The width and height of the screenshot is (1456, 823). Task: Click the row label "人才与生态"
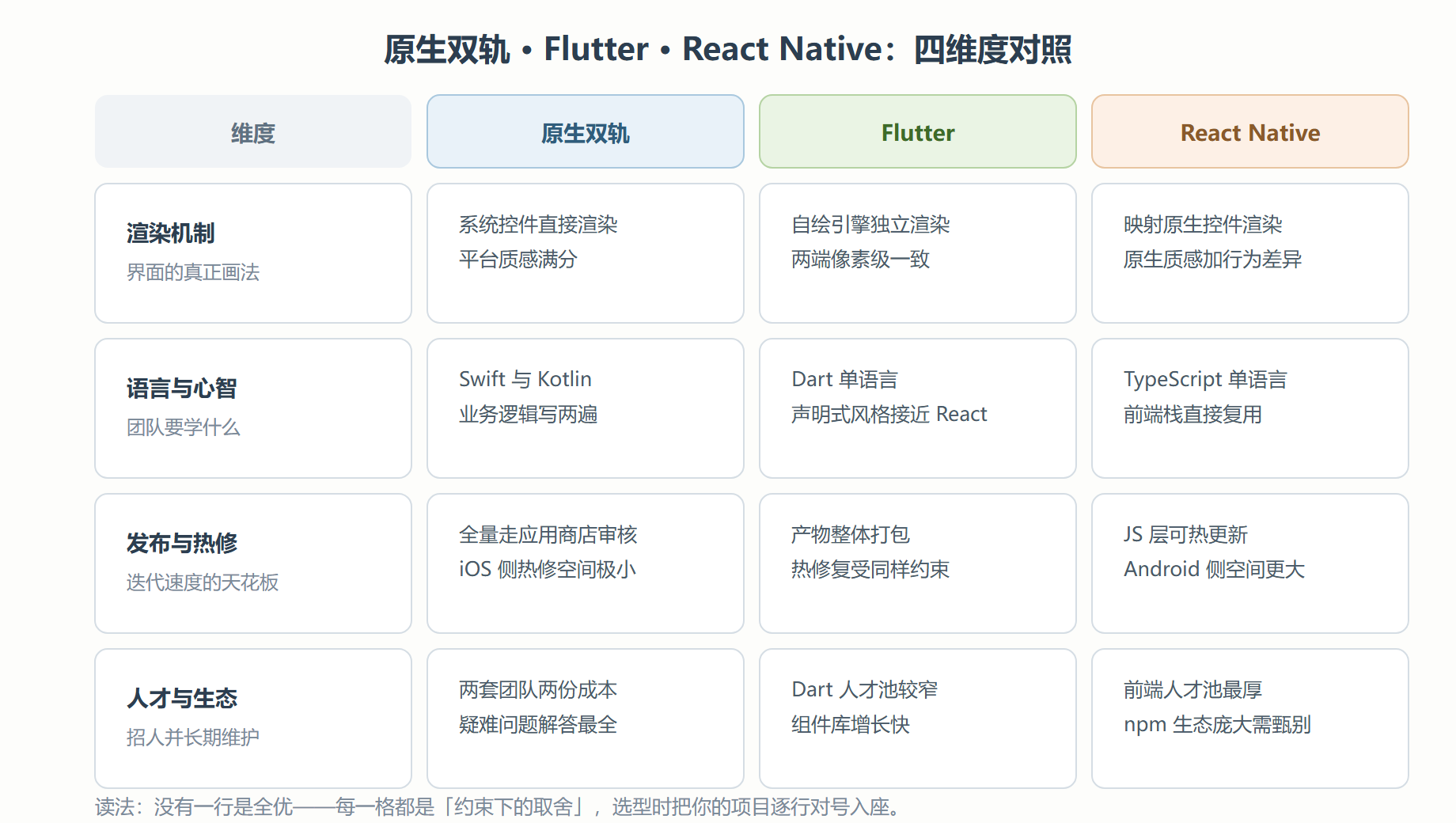pos(182,699)
